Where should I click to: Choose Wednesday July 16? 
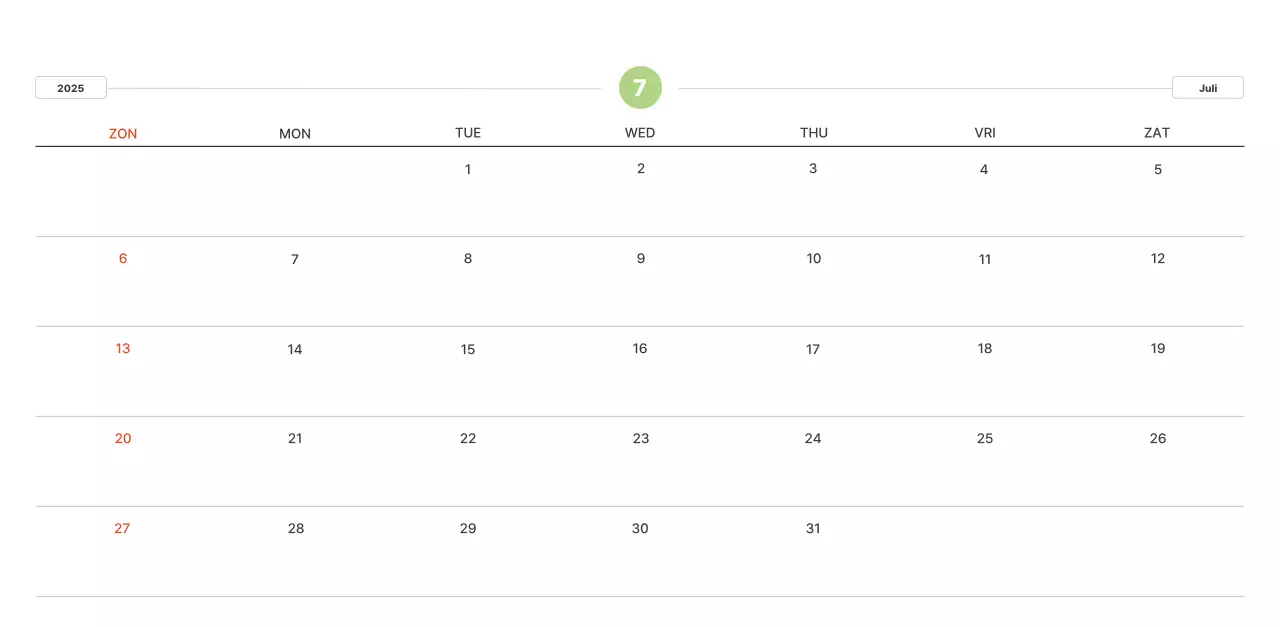pyautogui.click(x=640, y=349)
